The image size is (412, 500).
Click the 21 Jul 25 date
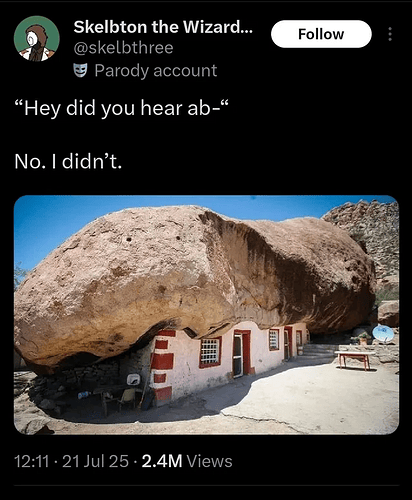(x=95, y=461)
